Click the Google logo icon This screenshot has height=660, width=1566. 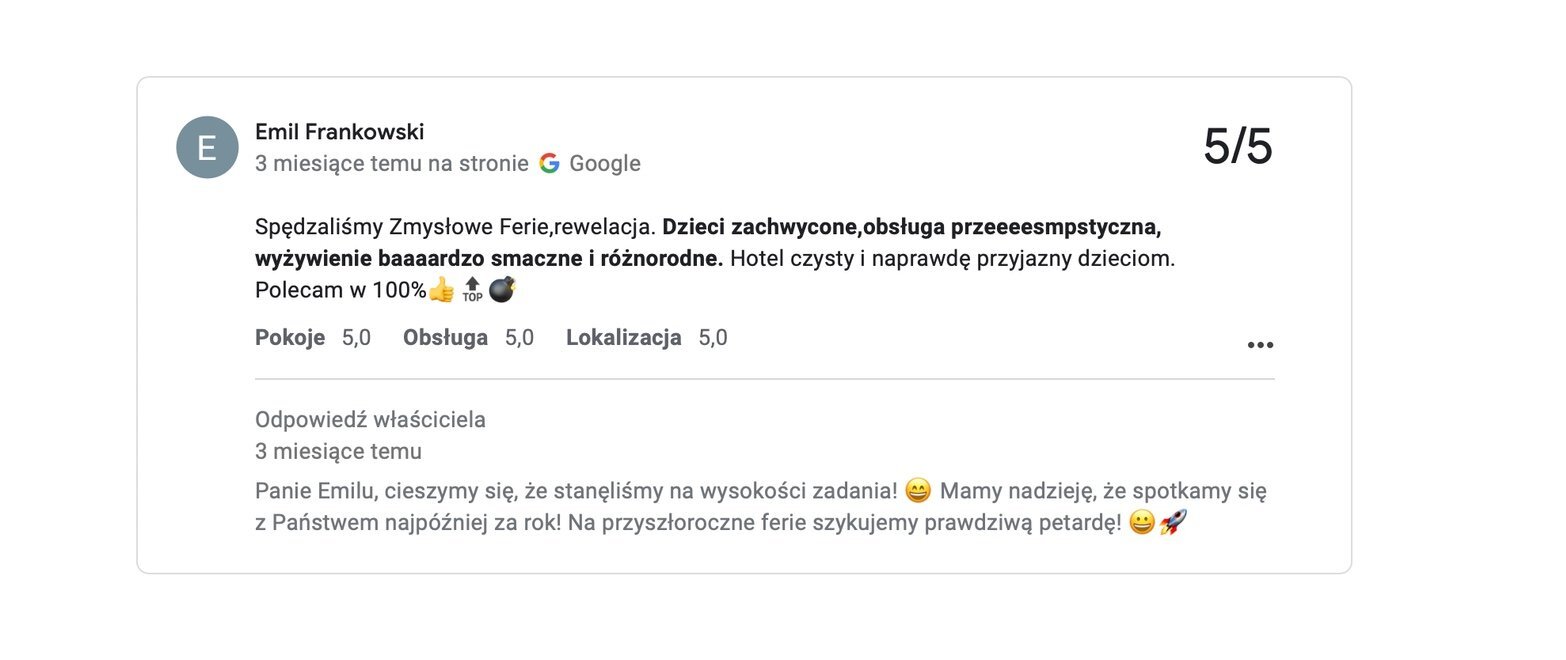pyautogui.click(x=549, y=163)
